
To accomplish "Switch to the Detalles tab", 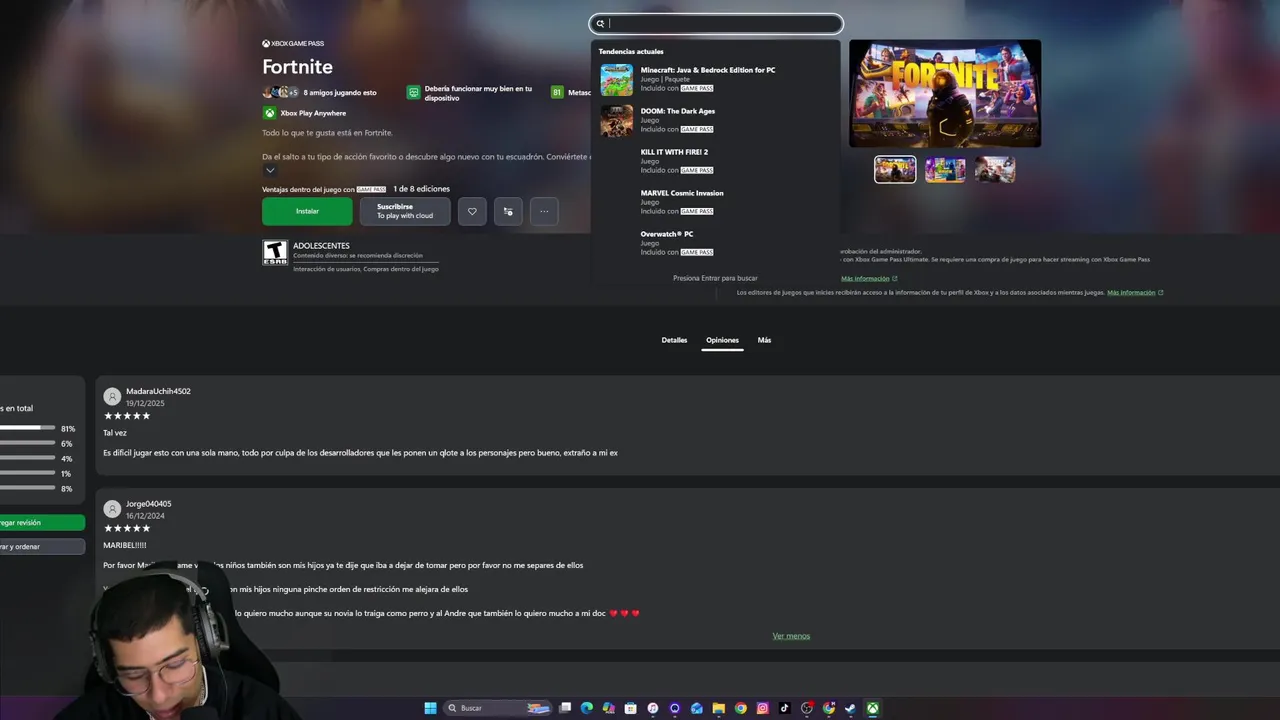I will click(x=674, y=340).
